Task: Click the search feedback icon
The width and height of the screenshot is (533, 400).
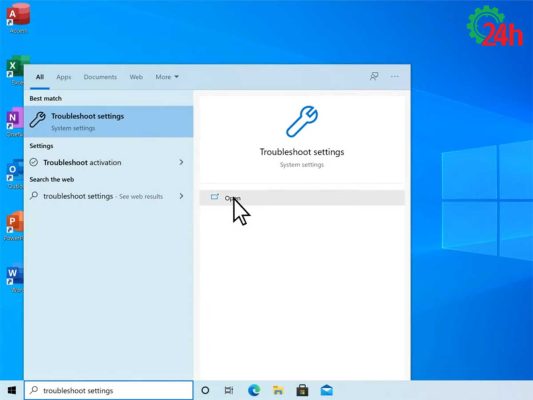Action: click(x=374, y=76)
